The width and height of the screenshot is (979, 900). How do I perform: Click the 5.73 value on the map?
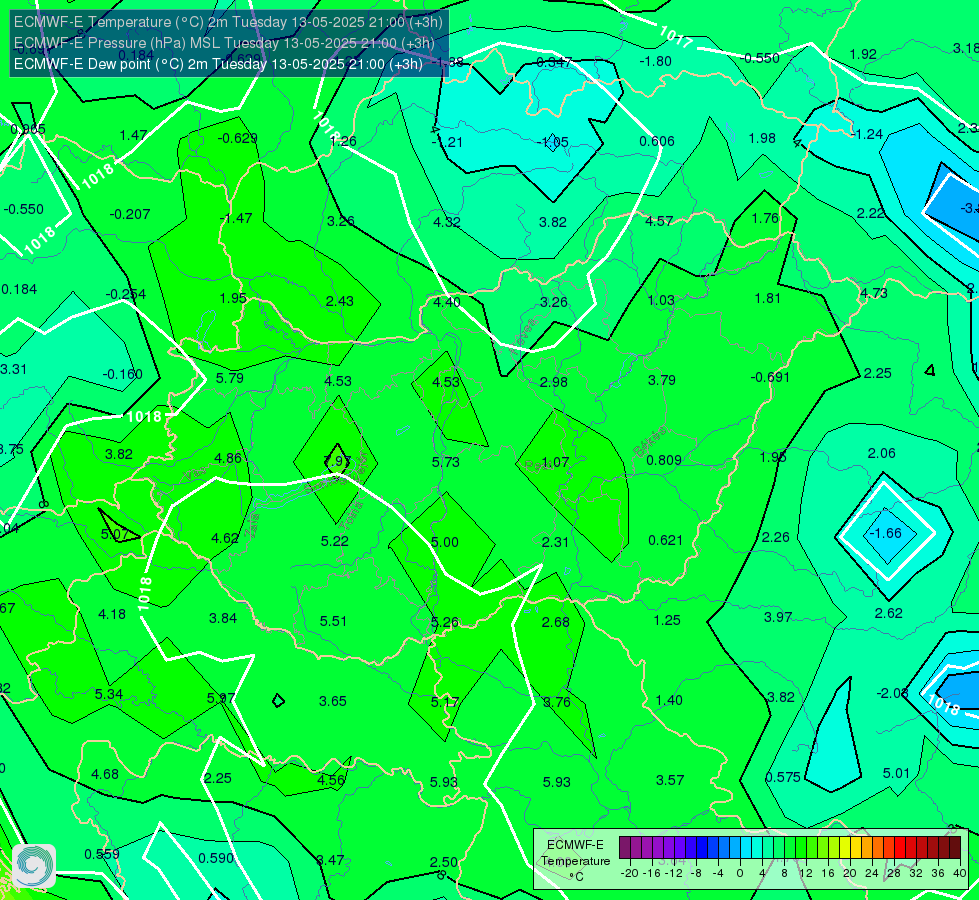[x=445, y=462]
